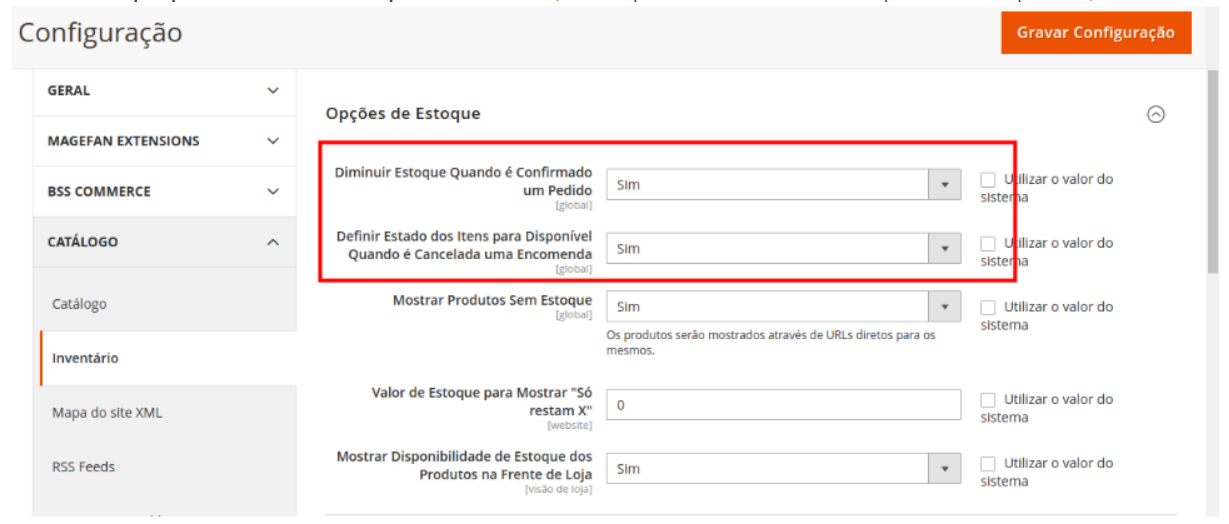Open the Catálogo sidebar item
This screenshot has width=1229, height=524.
(80, 304)
